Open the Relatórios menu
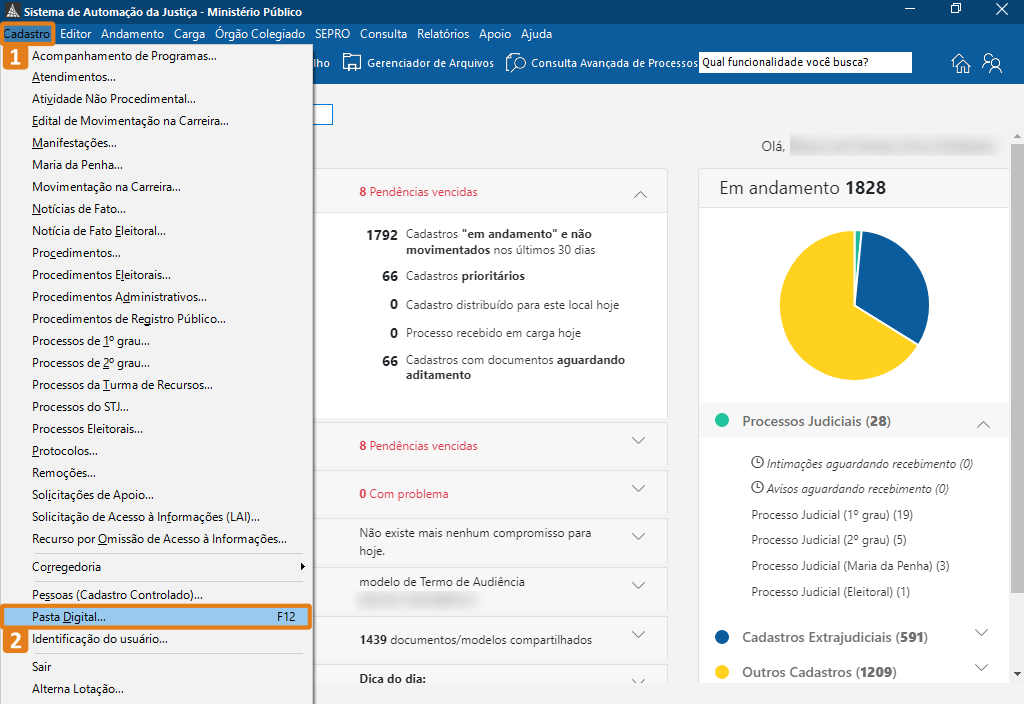 [x=443, y=34]
